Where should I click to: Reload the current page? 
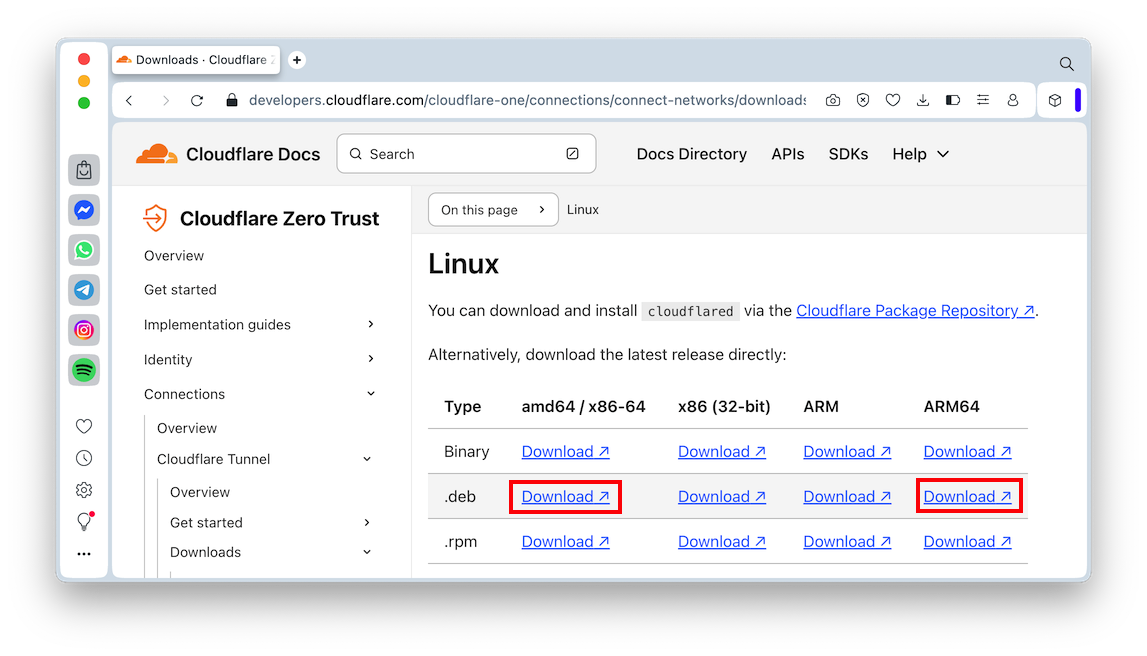[197, 101]
